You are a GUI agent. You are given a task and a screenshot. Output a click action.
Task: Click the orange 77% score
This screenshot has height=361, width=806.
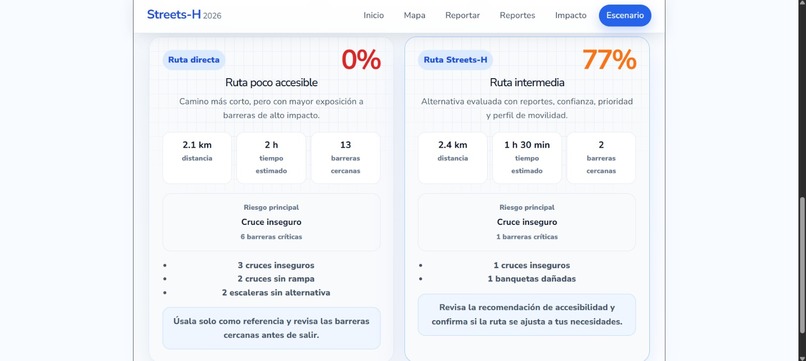click(609, 60)
